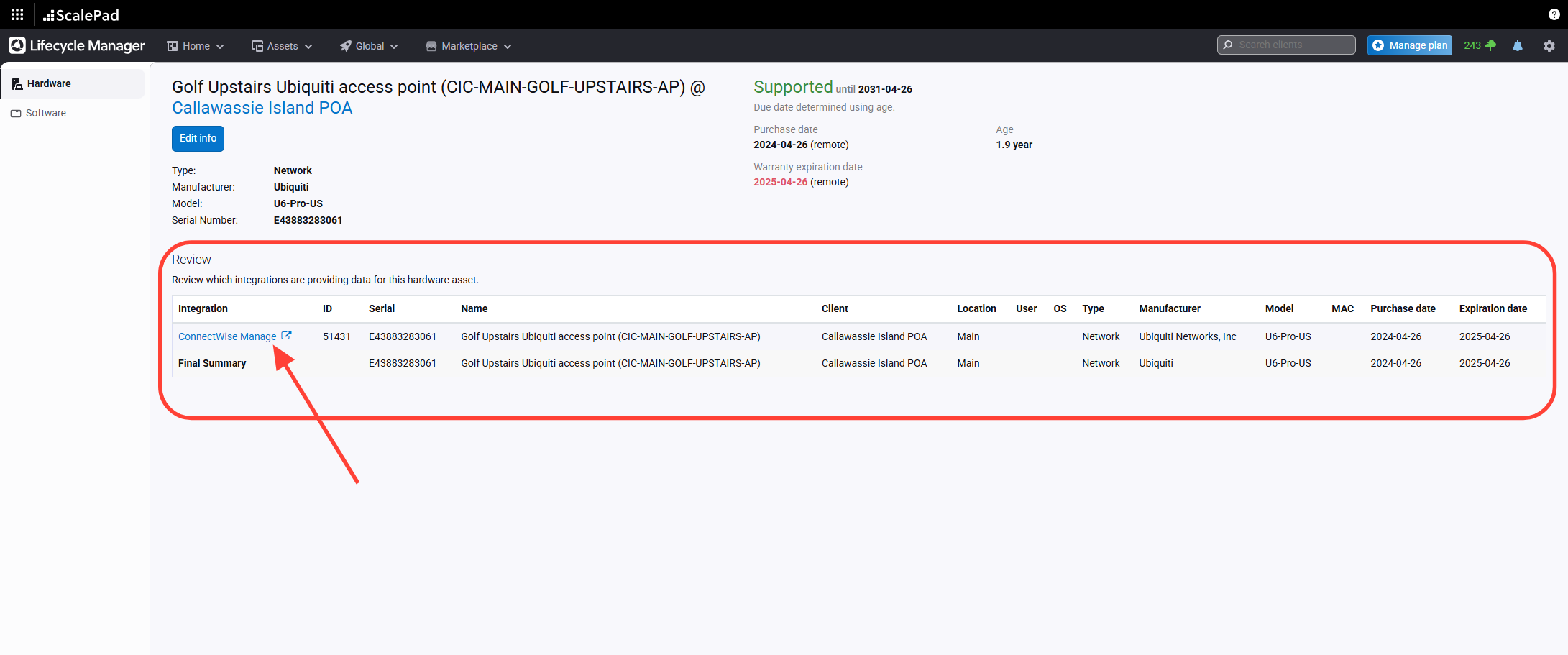
Task: Open the Global dropdown menu
Action: (x=369, y=46)
